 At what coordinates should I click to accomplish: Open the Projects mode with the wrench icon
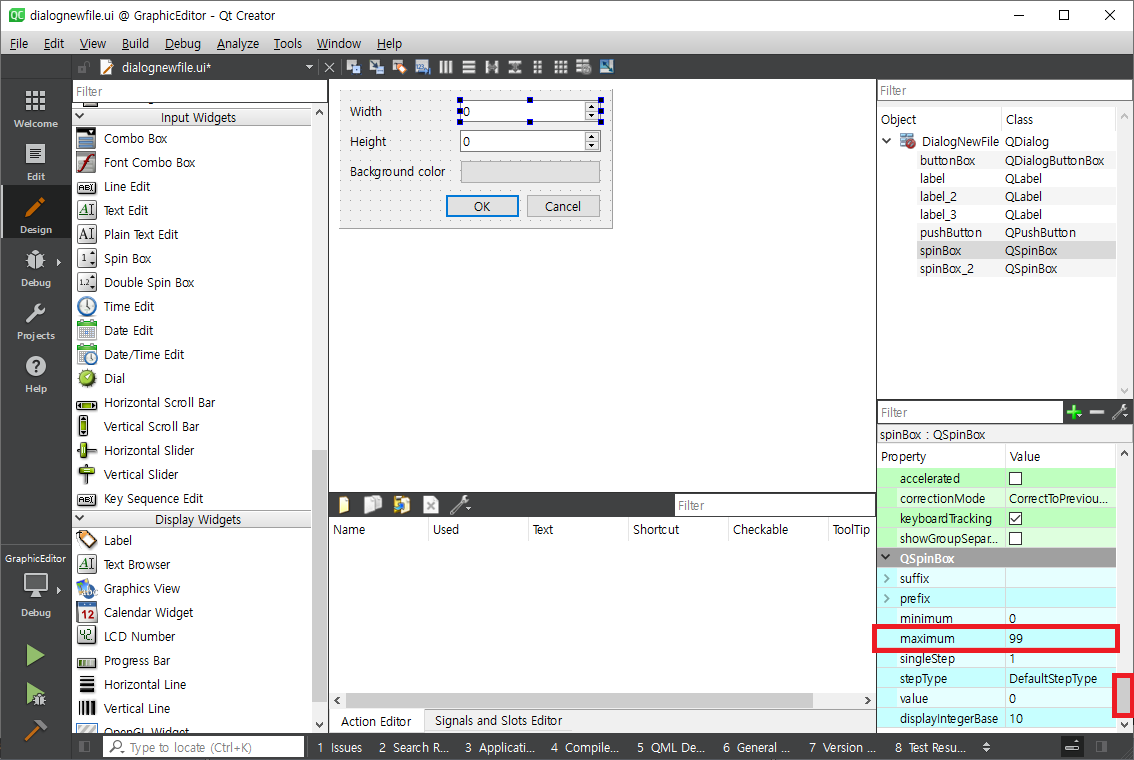[35, 321]
